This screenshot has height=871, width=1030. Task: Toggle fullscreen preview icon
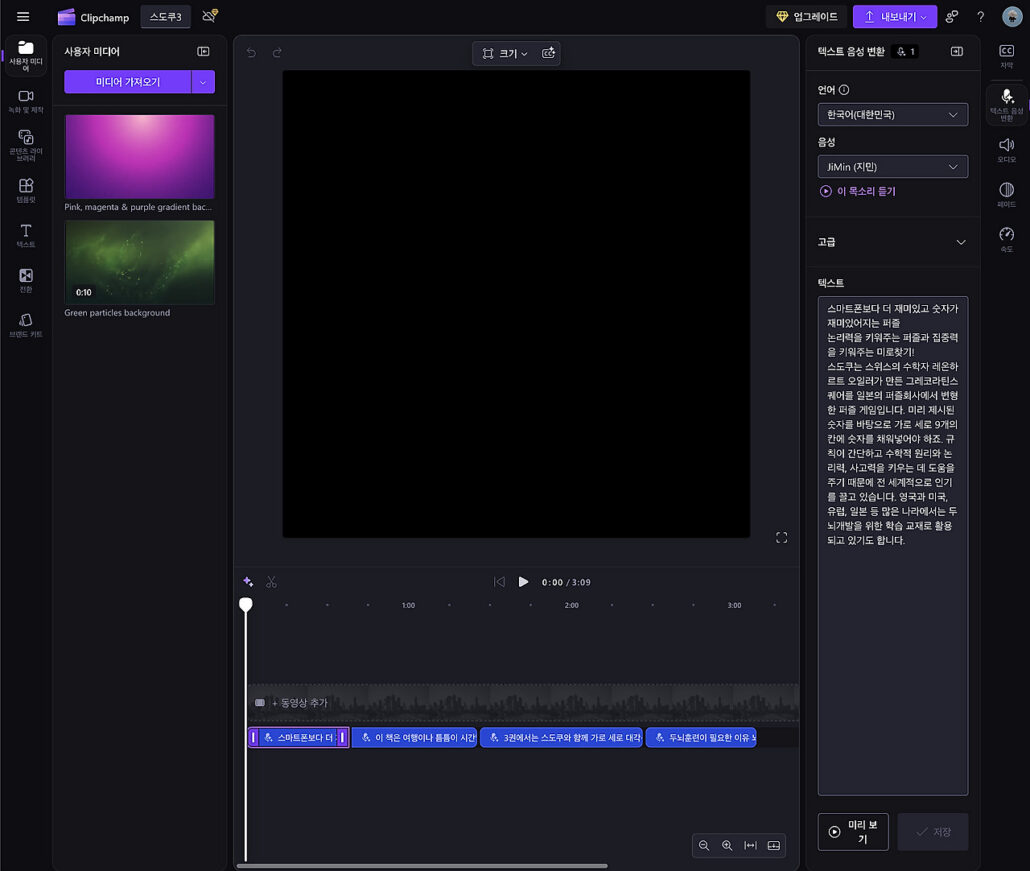tap(781, 538)
